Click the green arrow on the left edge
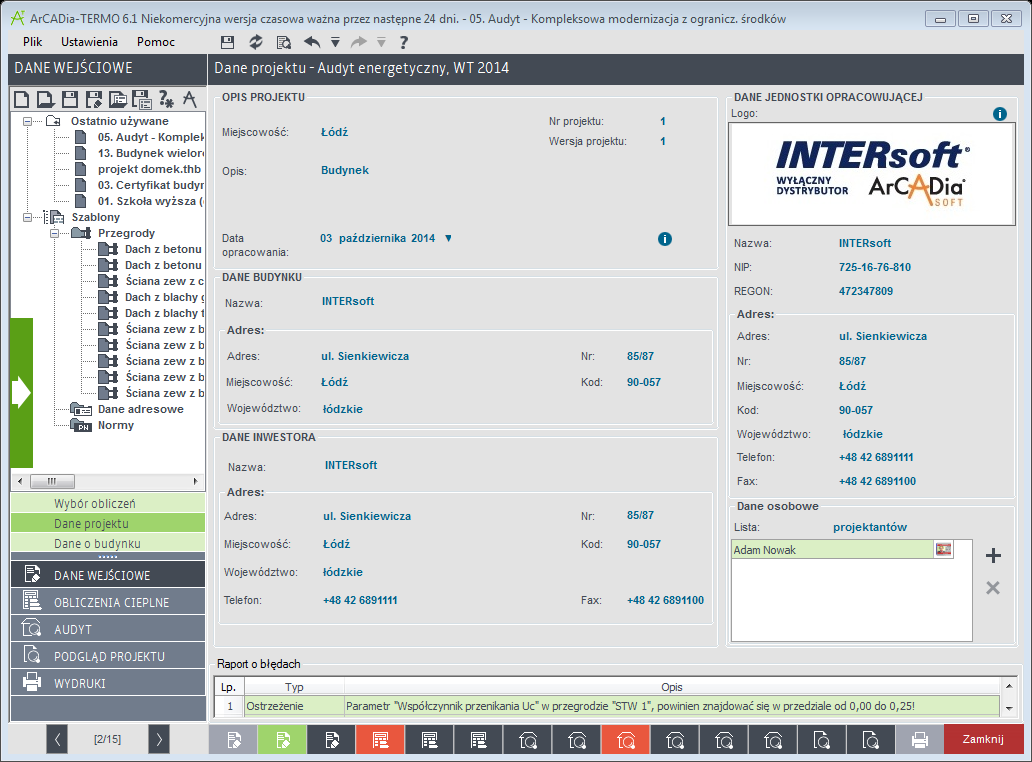 [22, 392]
